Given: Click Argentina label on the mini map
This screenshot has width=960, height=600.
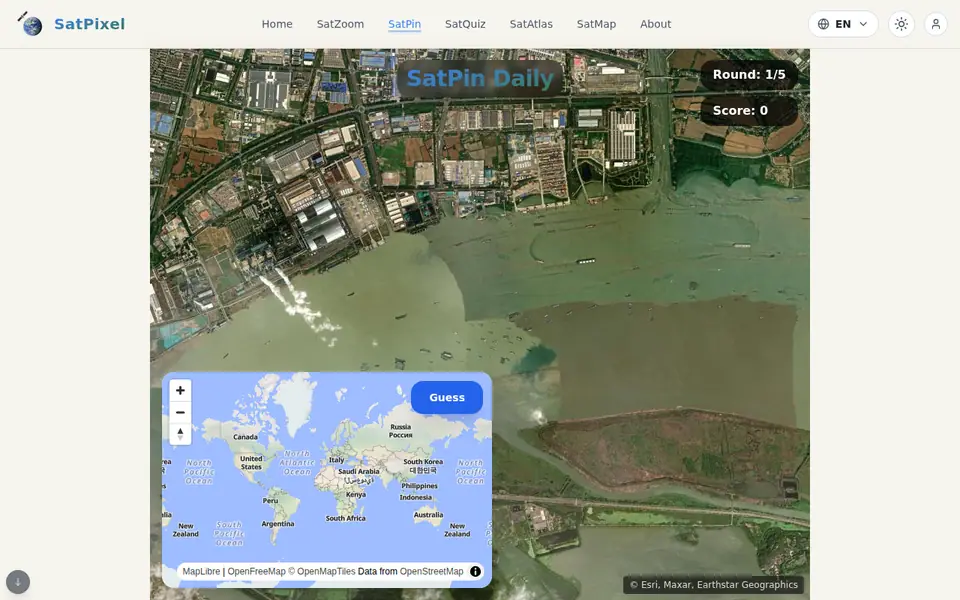Looking at the screenshot, I should [278, 523].
